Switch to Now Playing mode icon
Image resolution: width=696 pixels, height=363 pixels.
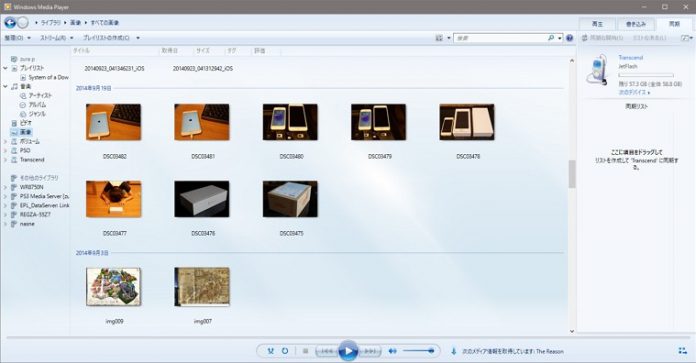click(x=683, y=351)
